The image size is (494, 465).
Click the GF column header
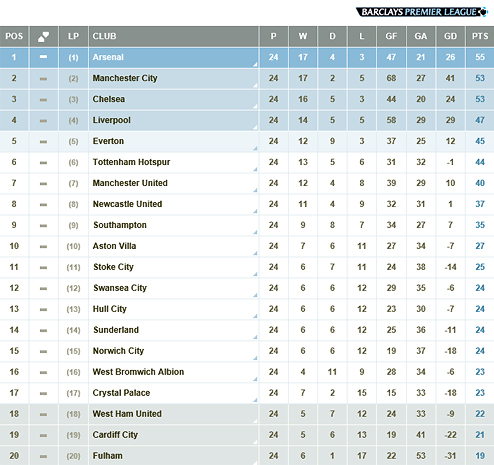pos(391,36)
